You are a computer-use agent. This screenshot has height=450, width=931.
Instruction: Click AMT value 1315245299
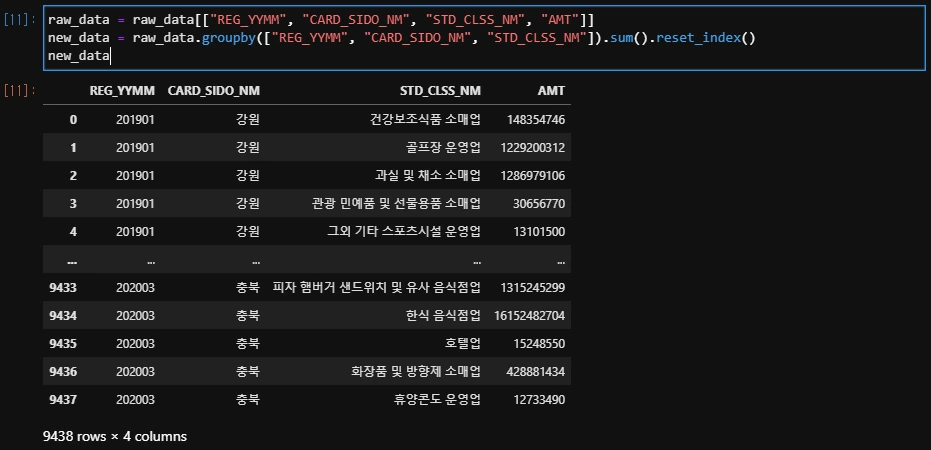533,288
